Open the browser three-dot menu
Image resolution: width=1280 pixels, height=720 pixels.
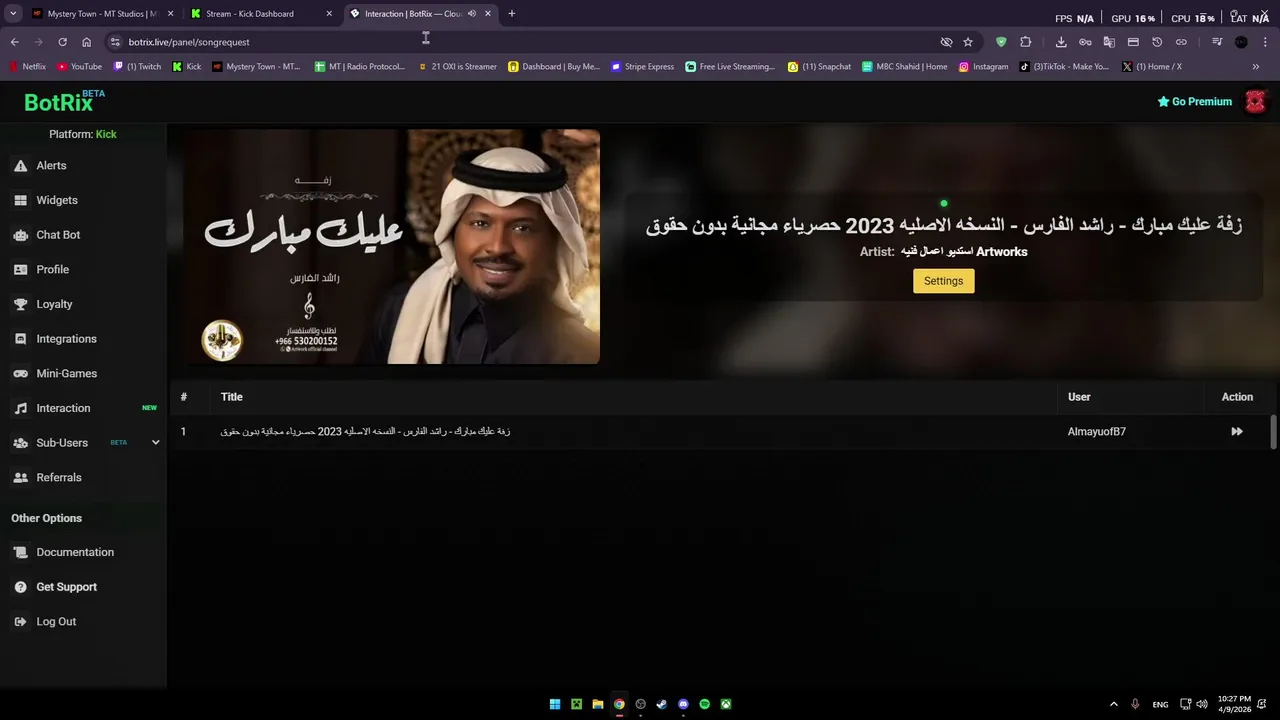1265,42
